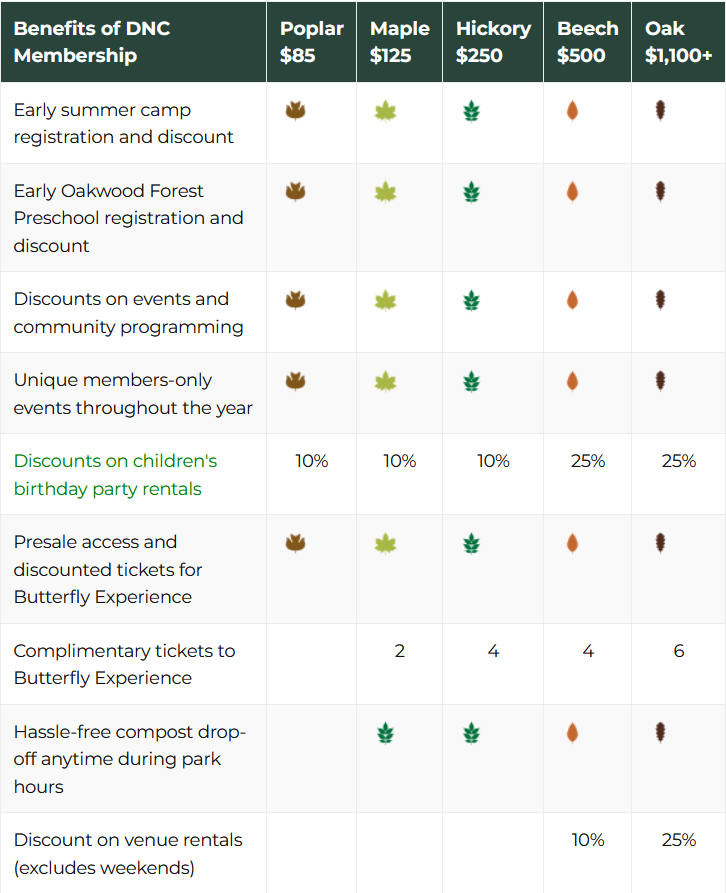Click Hickory leaf icon for events and community programming

click(x=471, y=300)
